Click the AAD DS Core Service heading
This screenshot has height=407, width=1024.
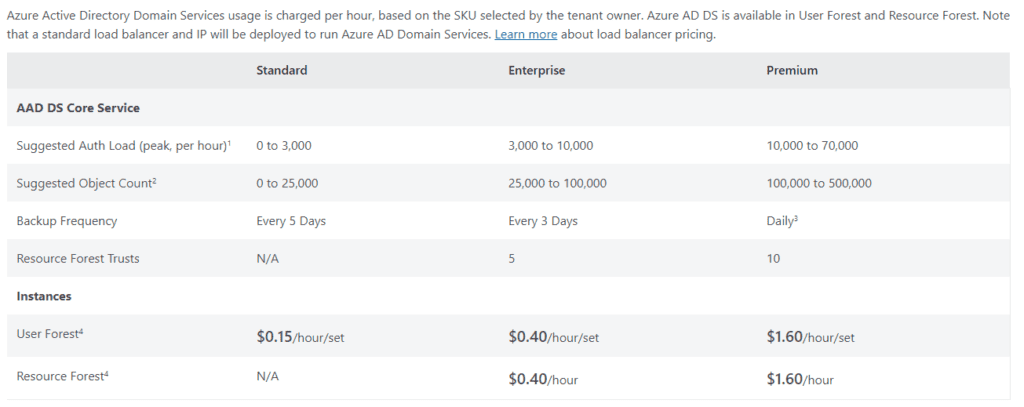78,108
